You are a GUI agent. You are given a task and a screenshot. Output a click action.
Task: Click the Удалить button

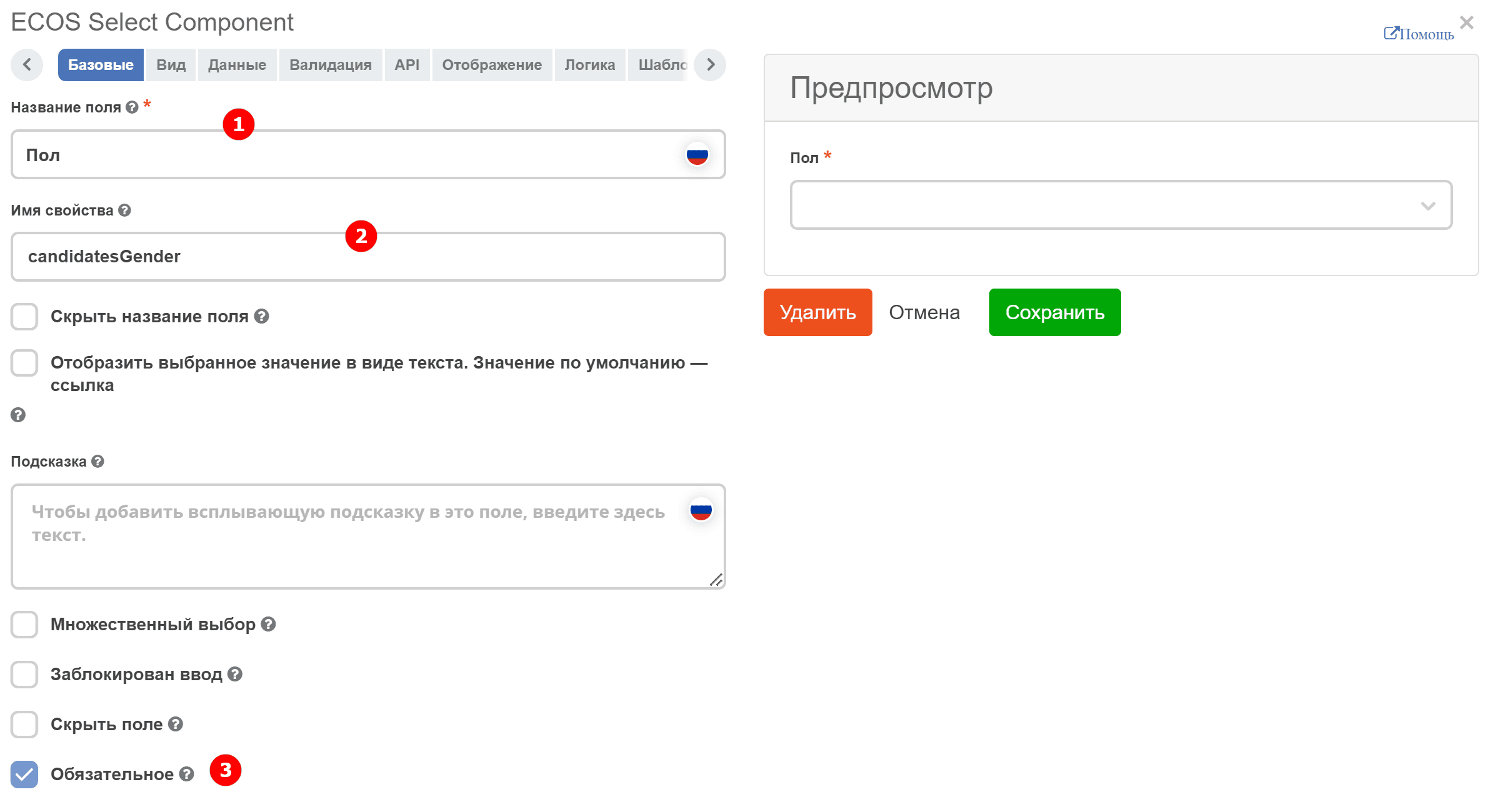click(817, 312)
